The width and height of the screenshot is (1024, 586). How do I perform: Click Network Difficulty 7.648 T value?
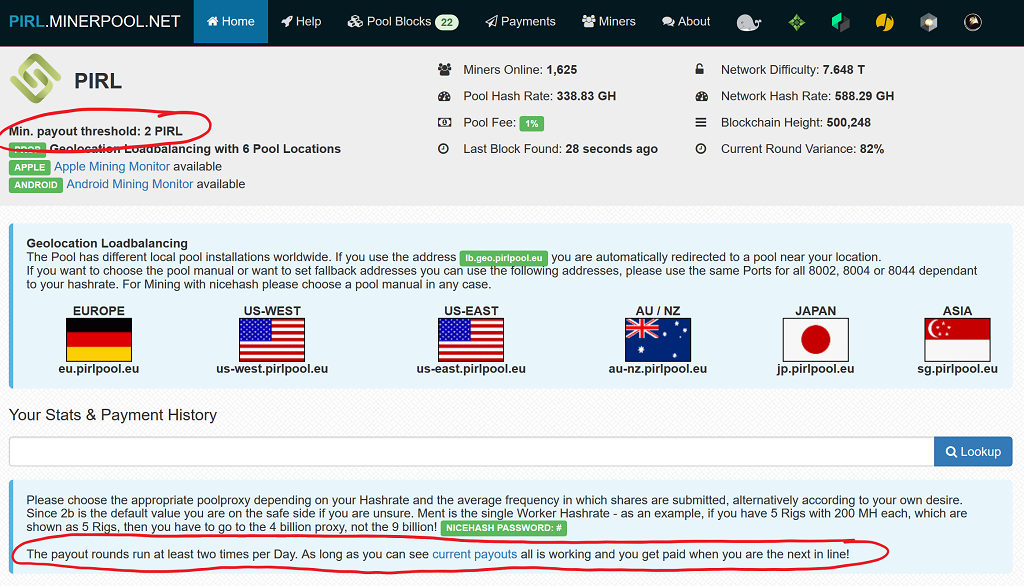tap(844, 70)
